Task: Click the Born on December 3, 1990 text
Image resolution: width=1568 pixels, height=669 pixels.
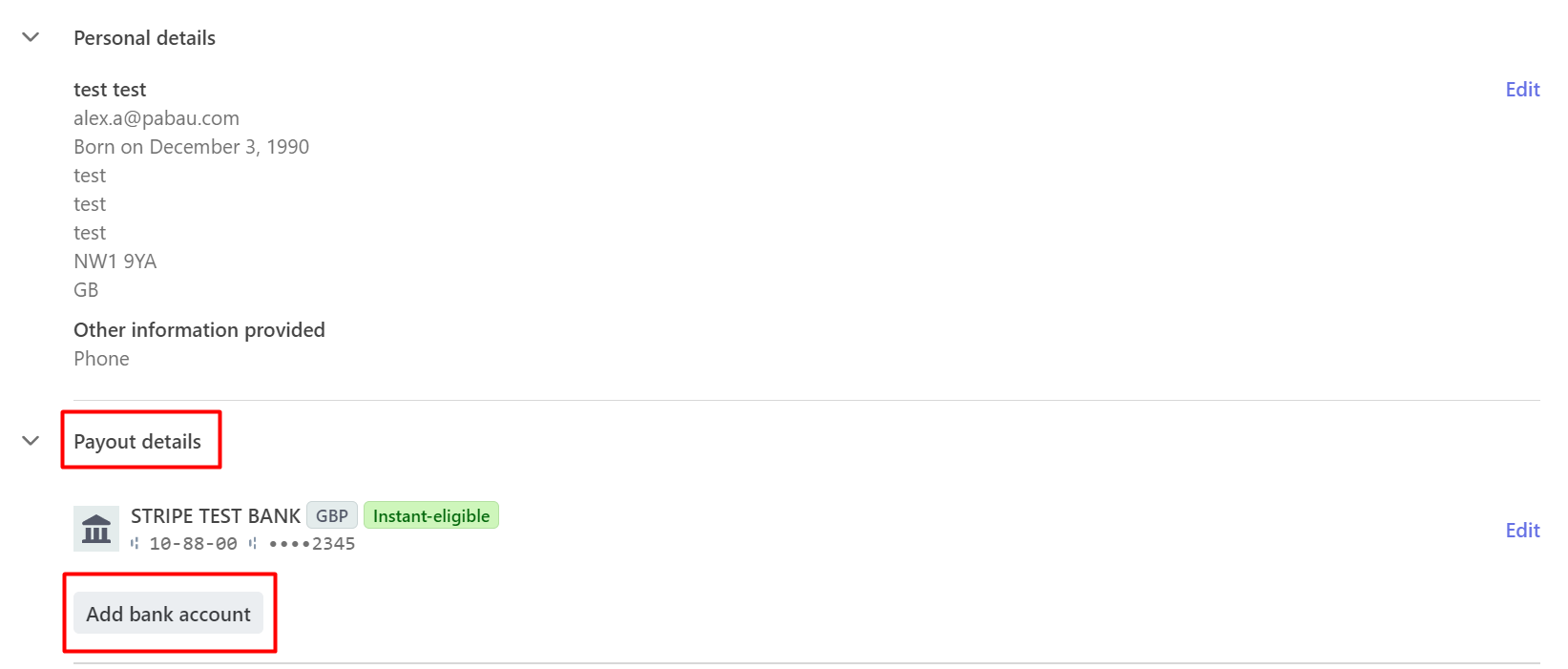Action: click(x=191, y=147)
